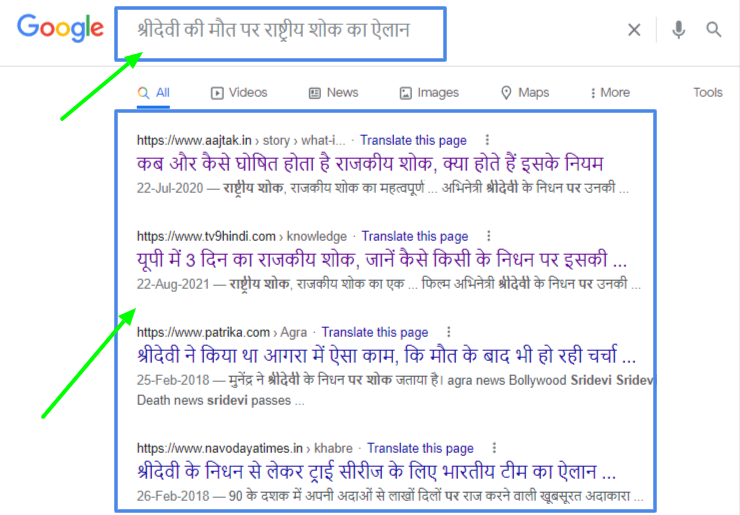Translate the navodayatimes.in result page
The width and height of the screenshot is (740, 515).
(x=420, y=448)
